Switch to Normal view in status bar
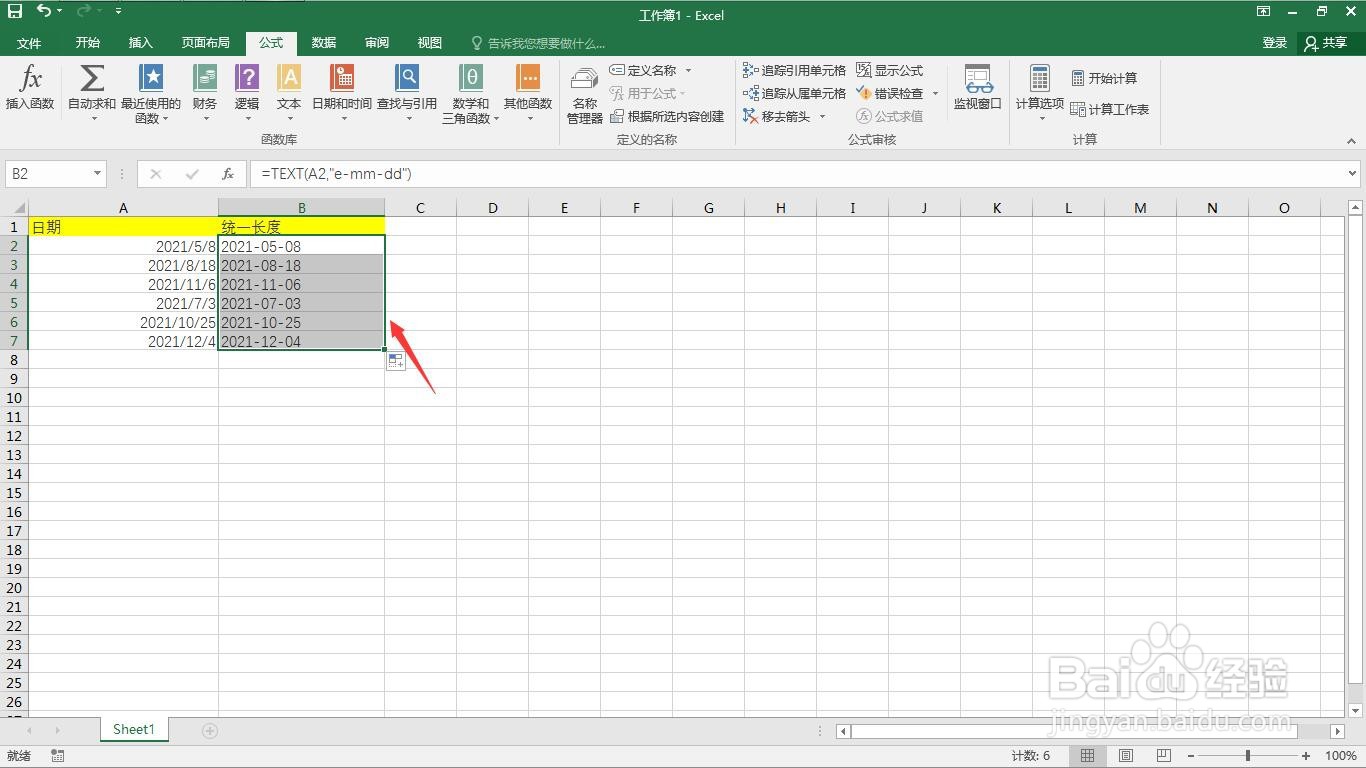This screenshot has width=1366, height=768. pyautogui.click(x=1087, y=756)
